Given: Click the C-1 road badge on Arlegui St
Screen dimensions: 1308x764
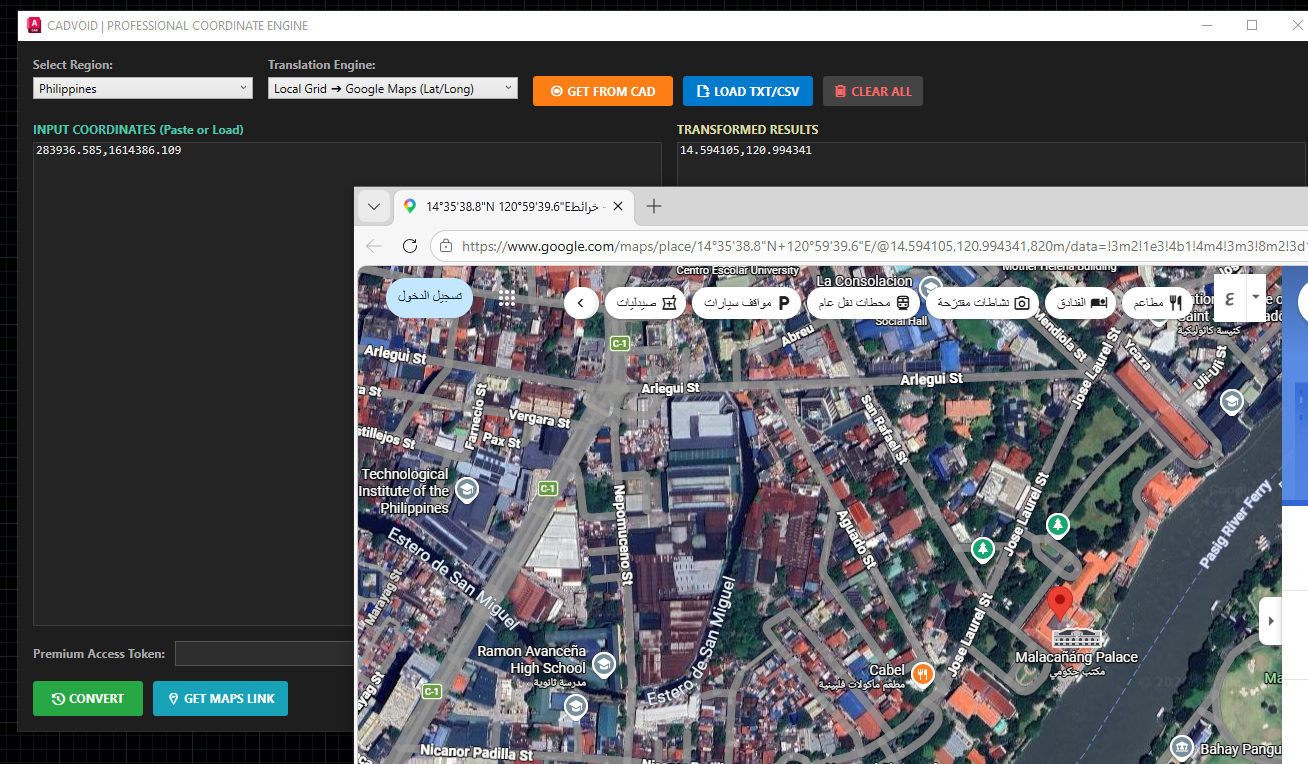Looking at the screenshot, I should pyautogui.click(x=619, y=343).
